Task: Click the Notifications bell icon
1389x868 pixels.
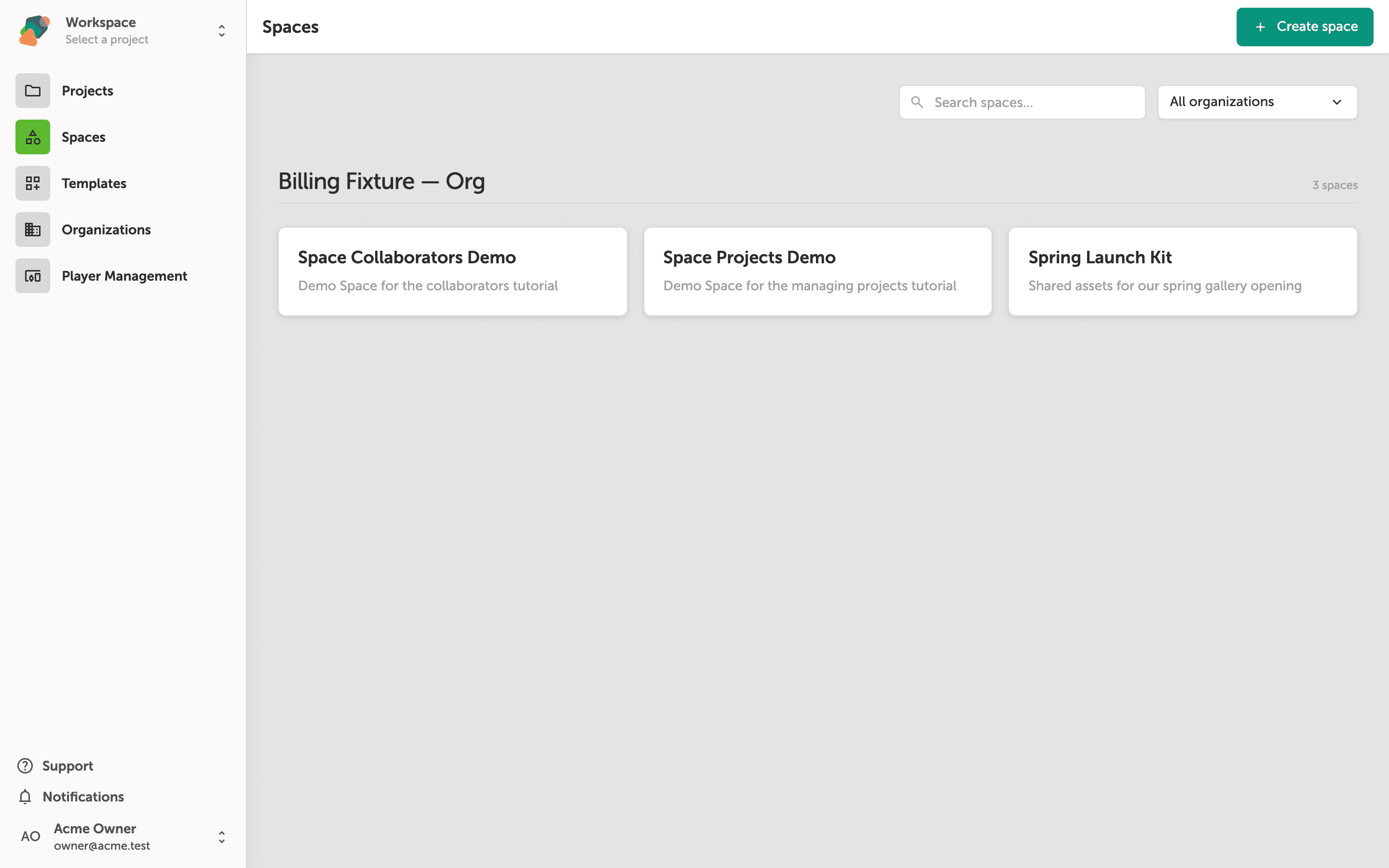Action: click(25, 797)
